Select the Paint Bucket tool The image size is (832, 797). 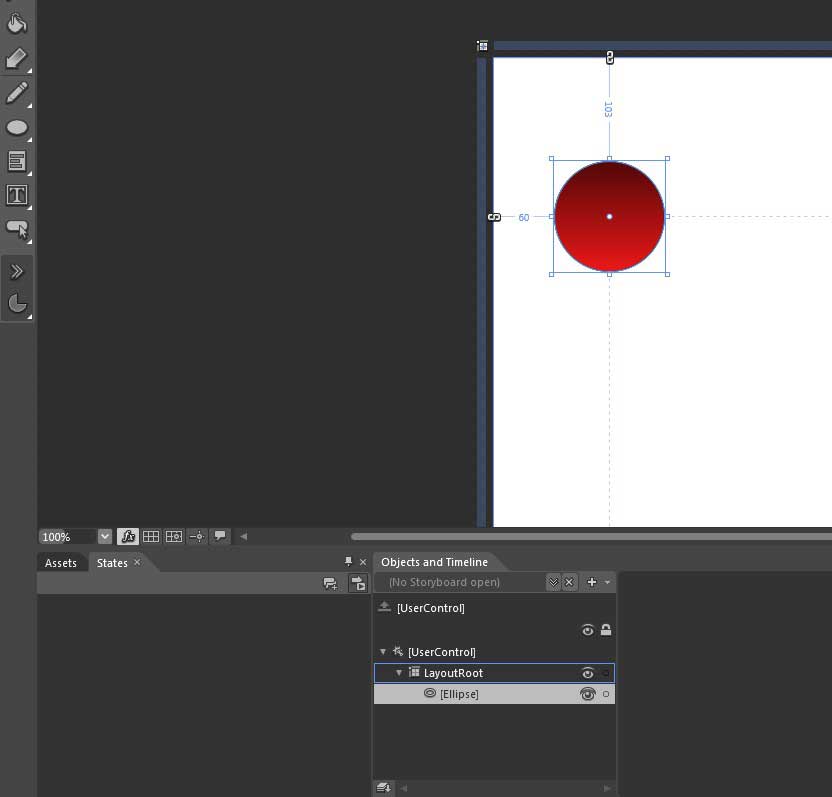click(16, 23)
